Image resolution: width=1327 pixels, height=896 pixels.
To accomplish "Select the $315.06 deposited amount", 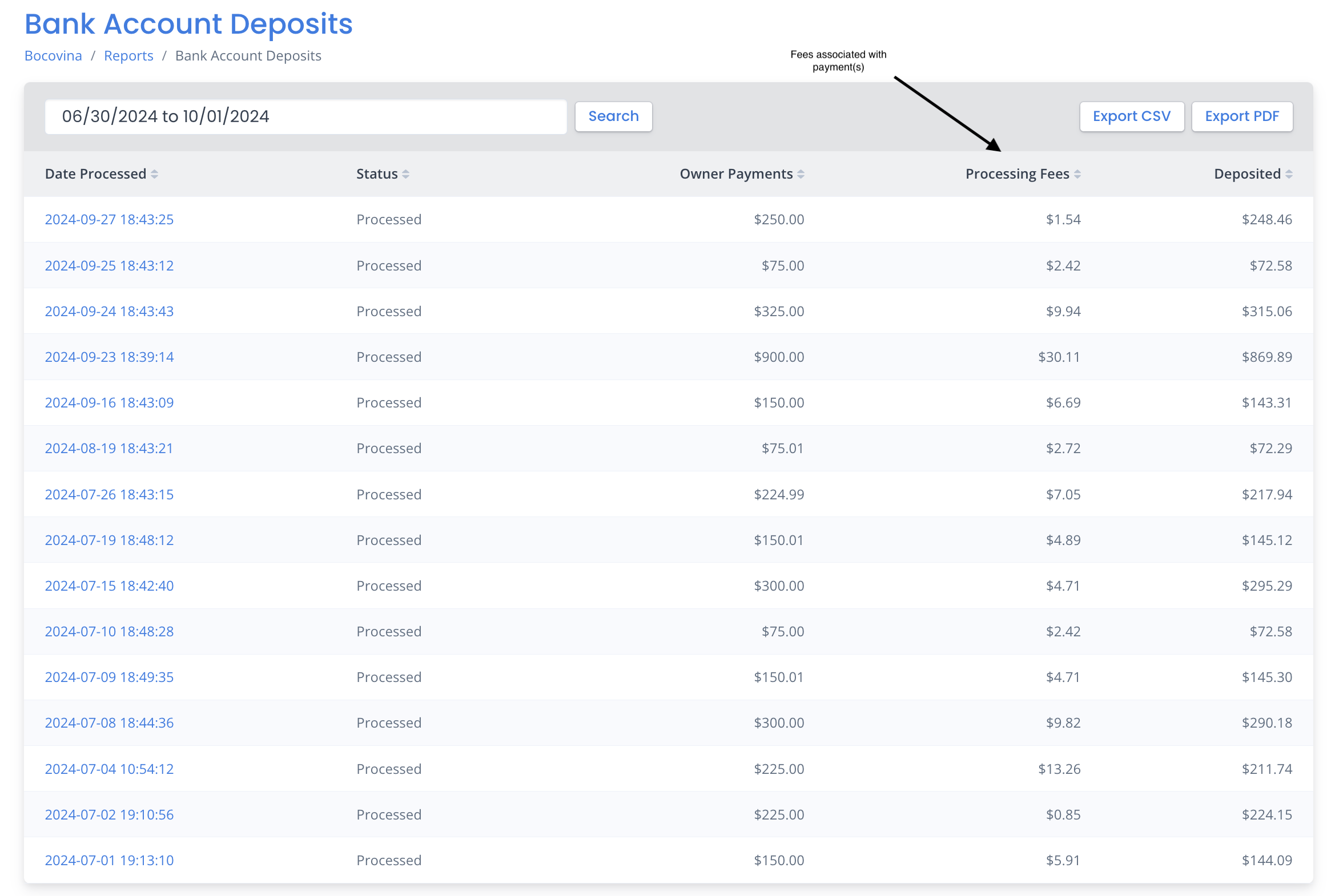I will tap(1266, 311).
